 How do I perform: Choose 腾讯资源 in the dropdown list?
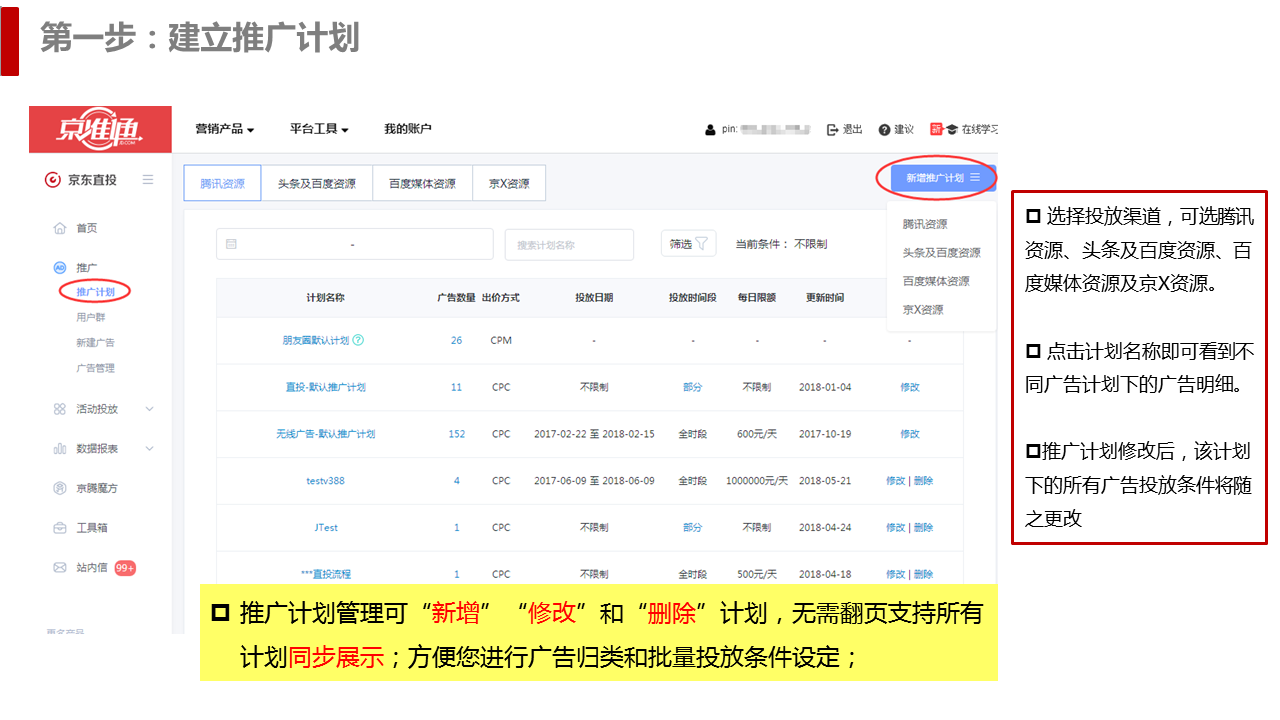click(x=925, y=224)
